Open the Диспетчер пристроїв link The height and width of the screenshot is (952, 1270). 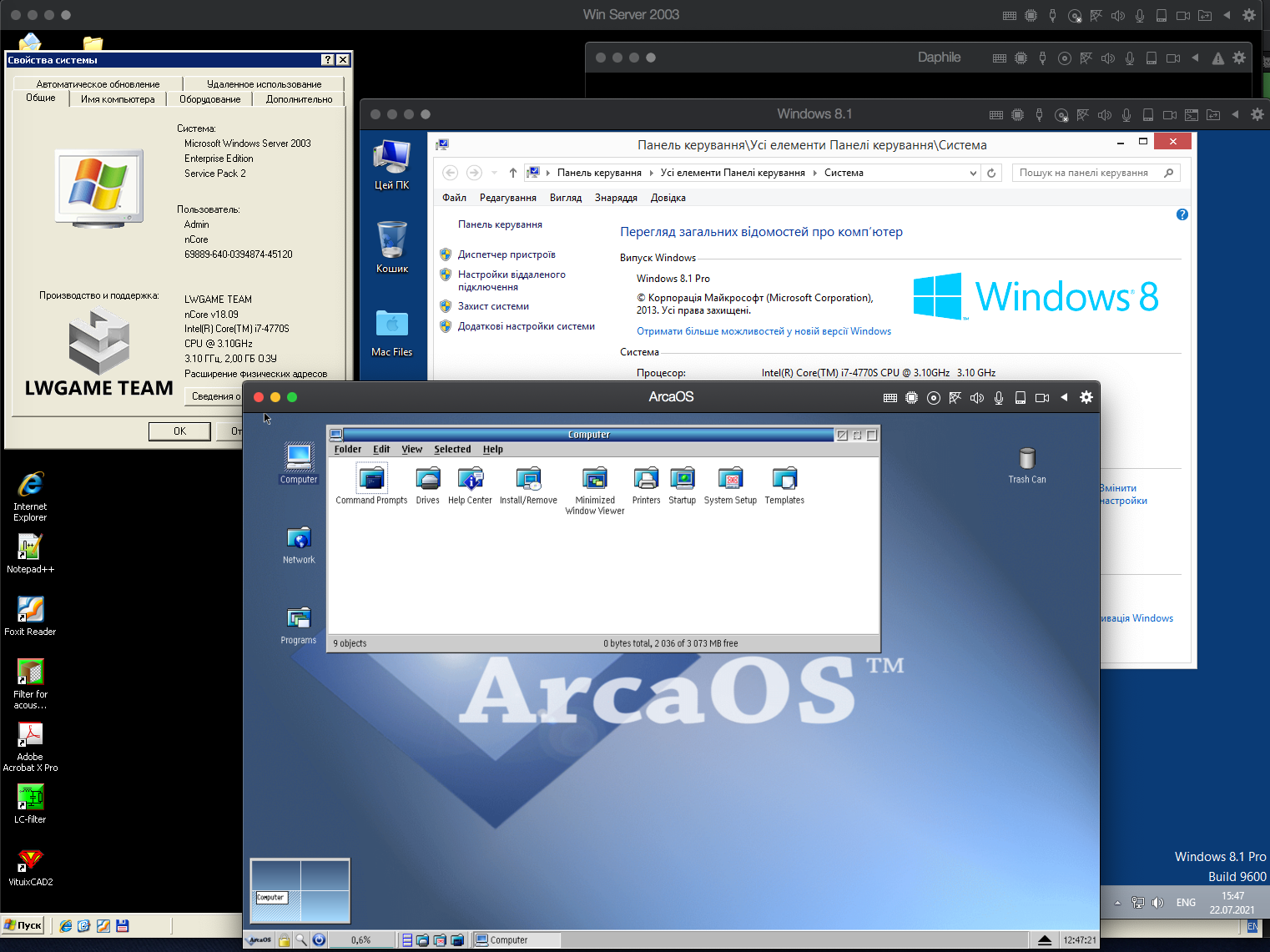tap(506, 254)
